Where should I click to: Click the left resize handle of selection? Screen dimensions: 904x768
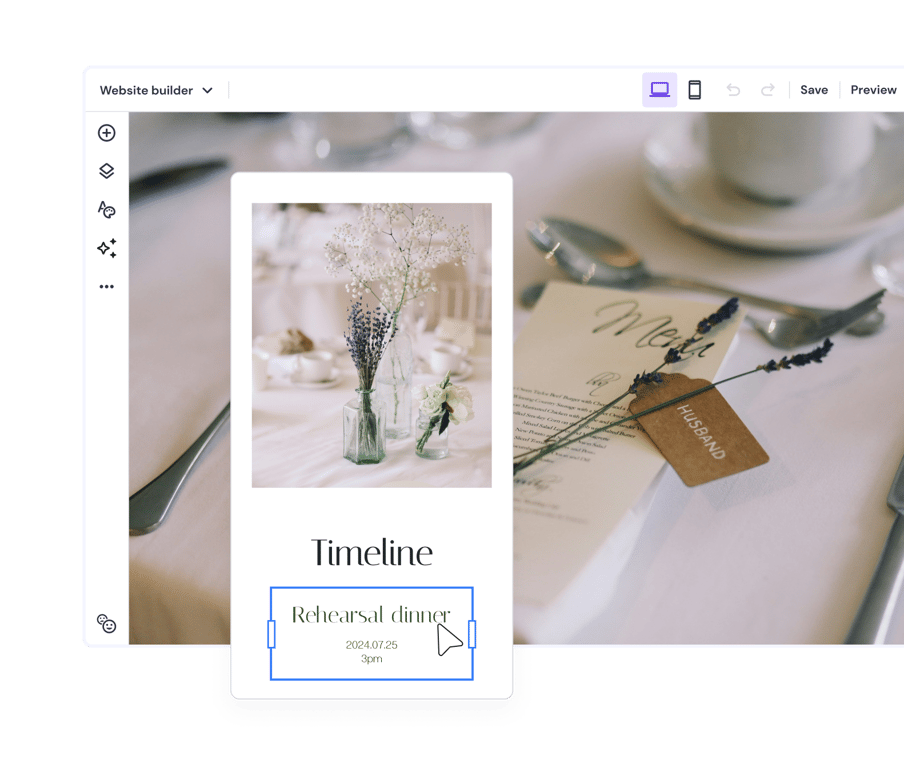pyautogui.click(x=271, y=634)
